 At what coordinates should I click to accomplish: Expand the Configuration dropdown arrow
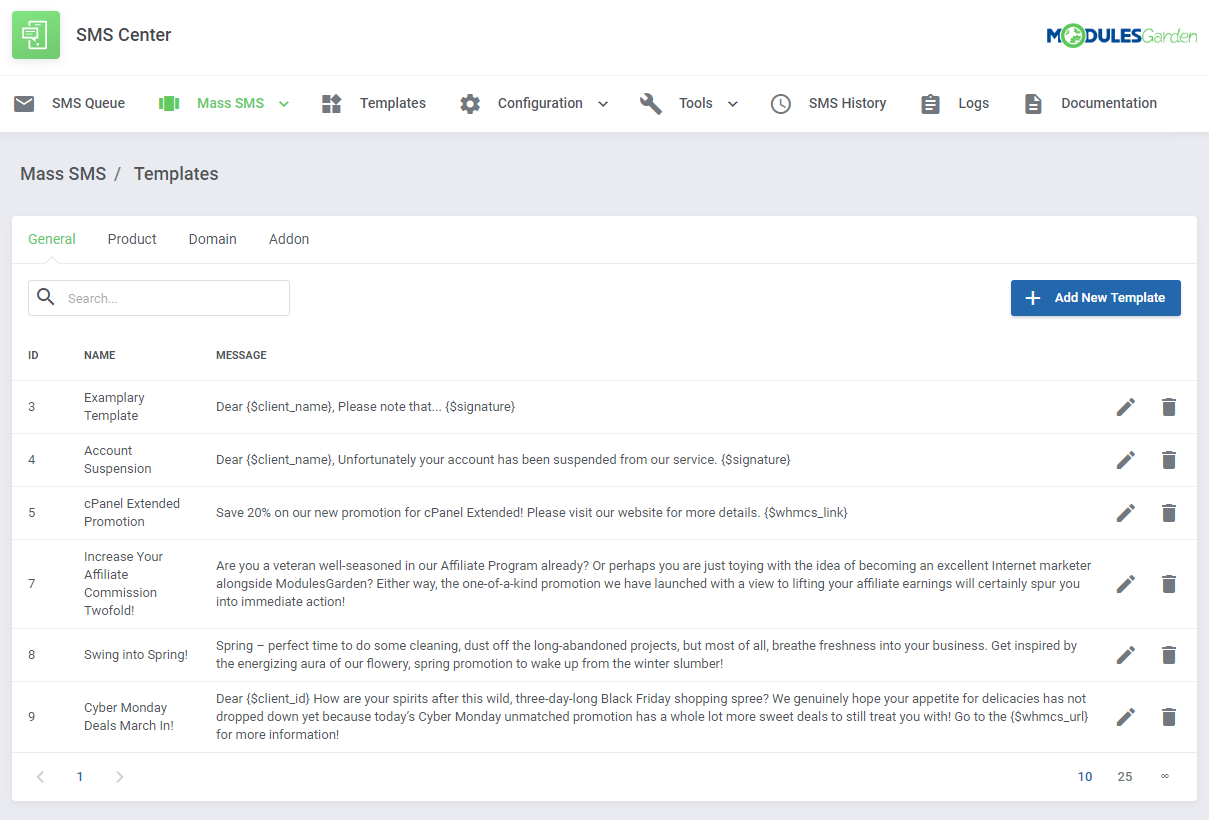pos(603,103)
